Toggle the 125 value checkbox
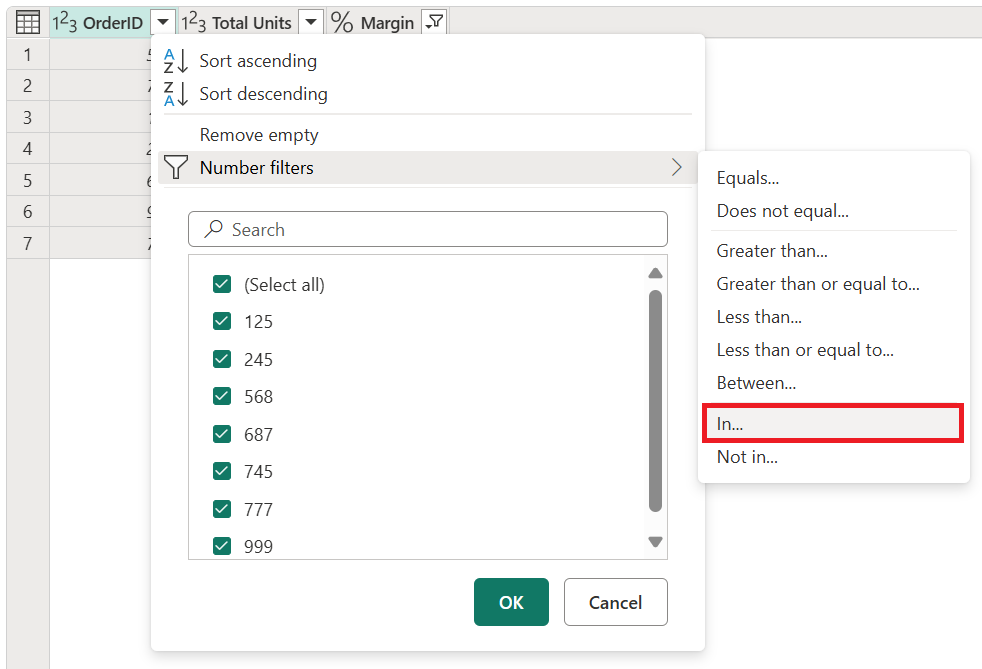This screenshot has width=982, height=669. point(222,322)
